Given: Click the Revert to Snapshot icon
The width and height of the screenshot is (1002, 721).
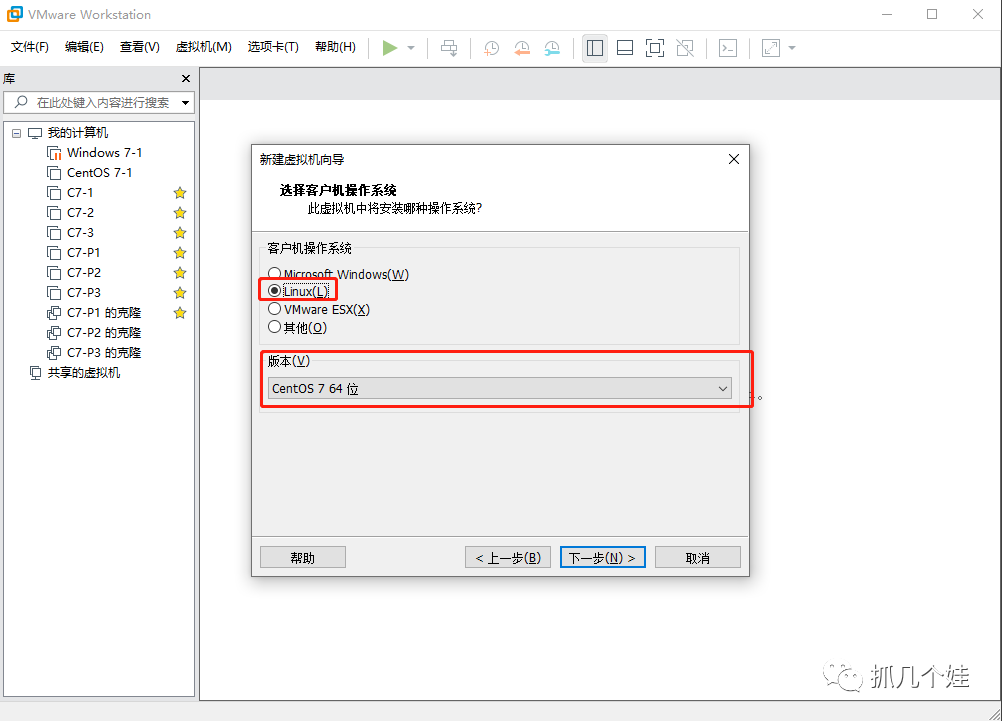Looking at the screenshot, I should [x=521, y=48].
